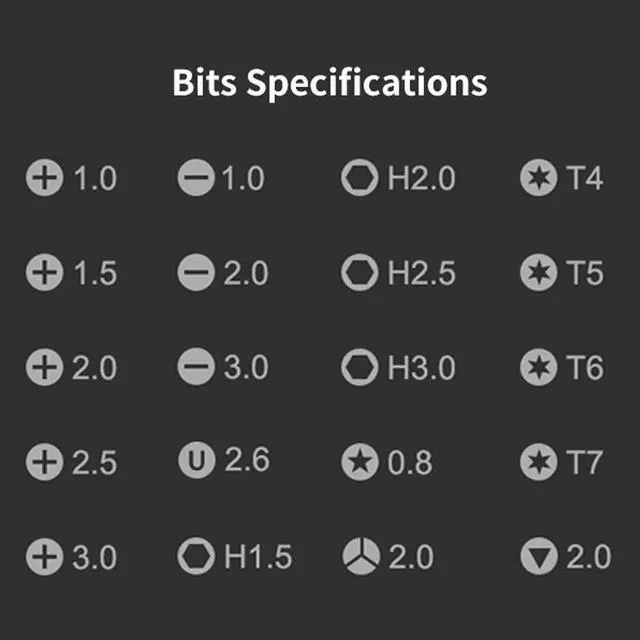Click the Torx T6 star icon

[x=539, y=368]
